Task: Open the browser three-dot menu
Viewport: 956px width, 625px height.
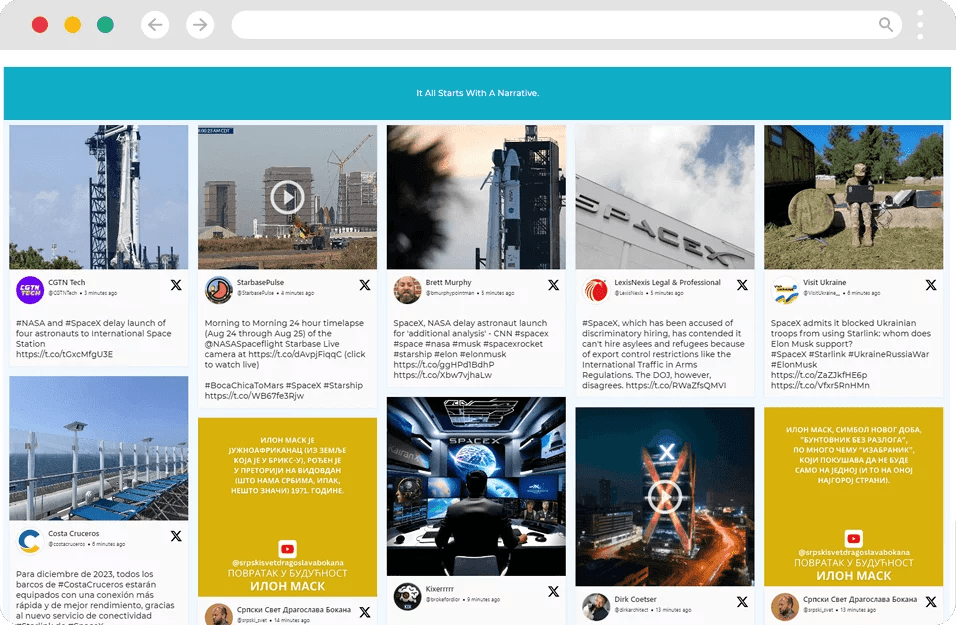Action: pyautogui.click(x=920, y=24)
